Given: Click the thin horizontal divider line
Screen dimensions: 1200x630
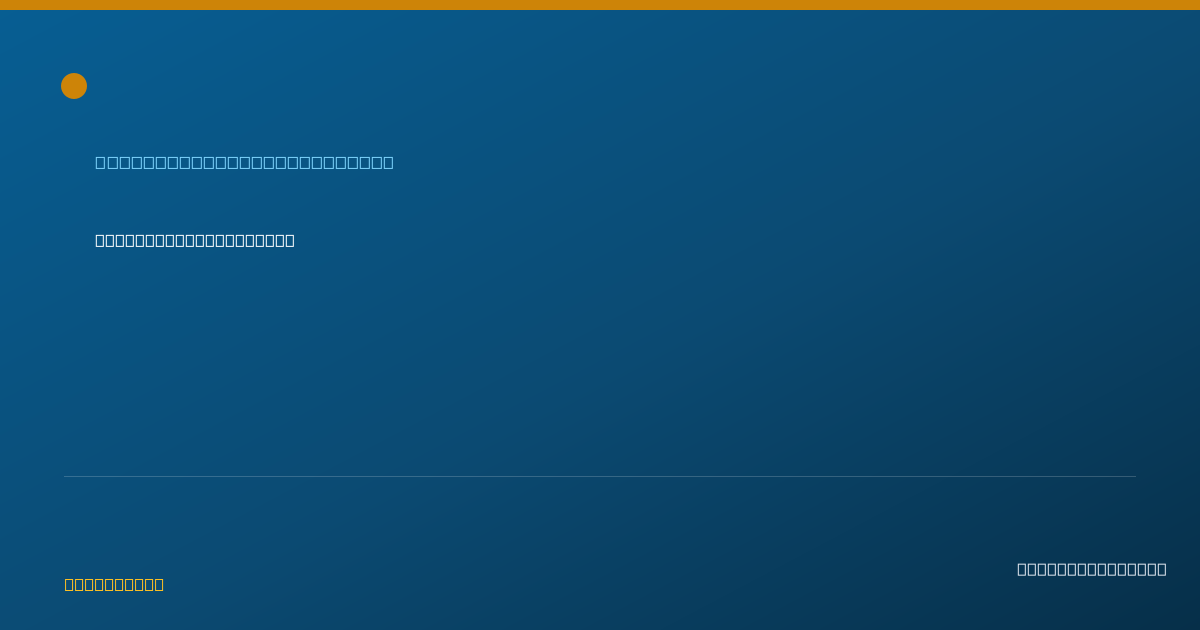Looking at the screenshot, I should pyautogui.click(x=600, y=476).
